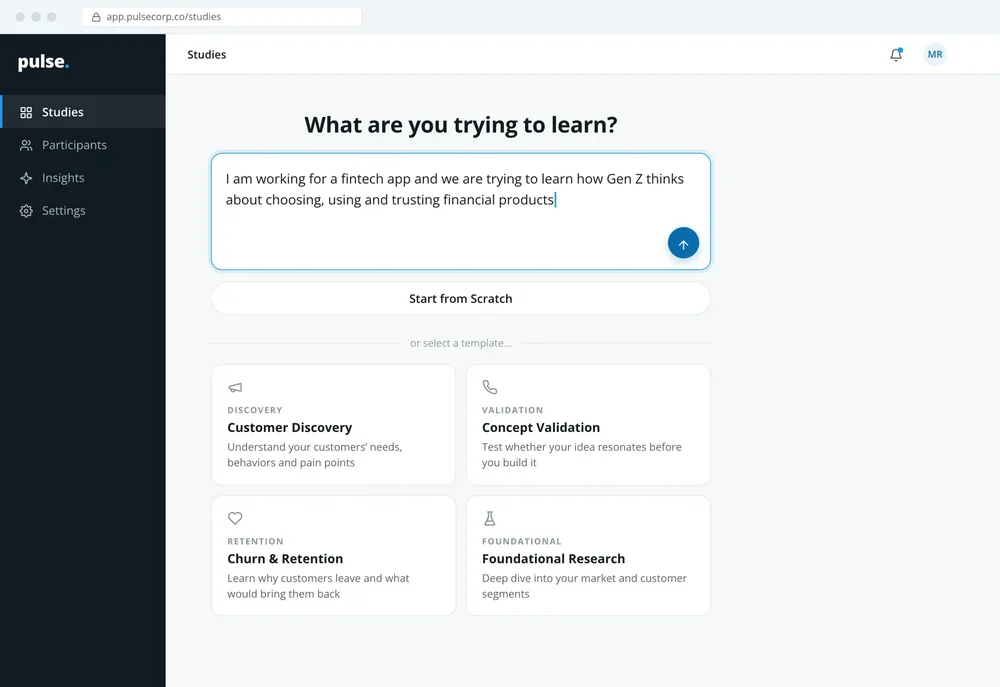Open the Studies menu label in sidebar
Image resolution: width=1000 pixels, height=687 pixels.
pyautogui.click(x=62, y=112)
